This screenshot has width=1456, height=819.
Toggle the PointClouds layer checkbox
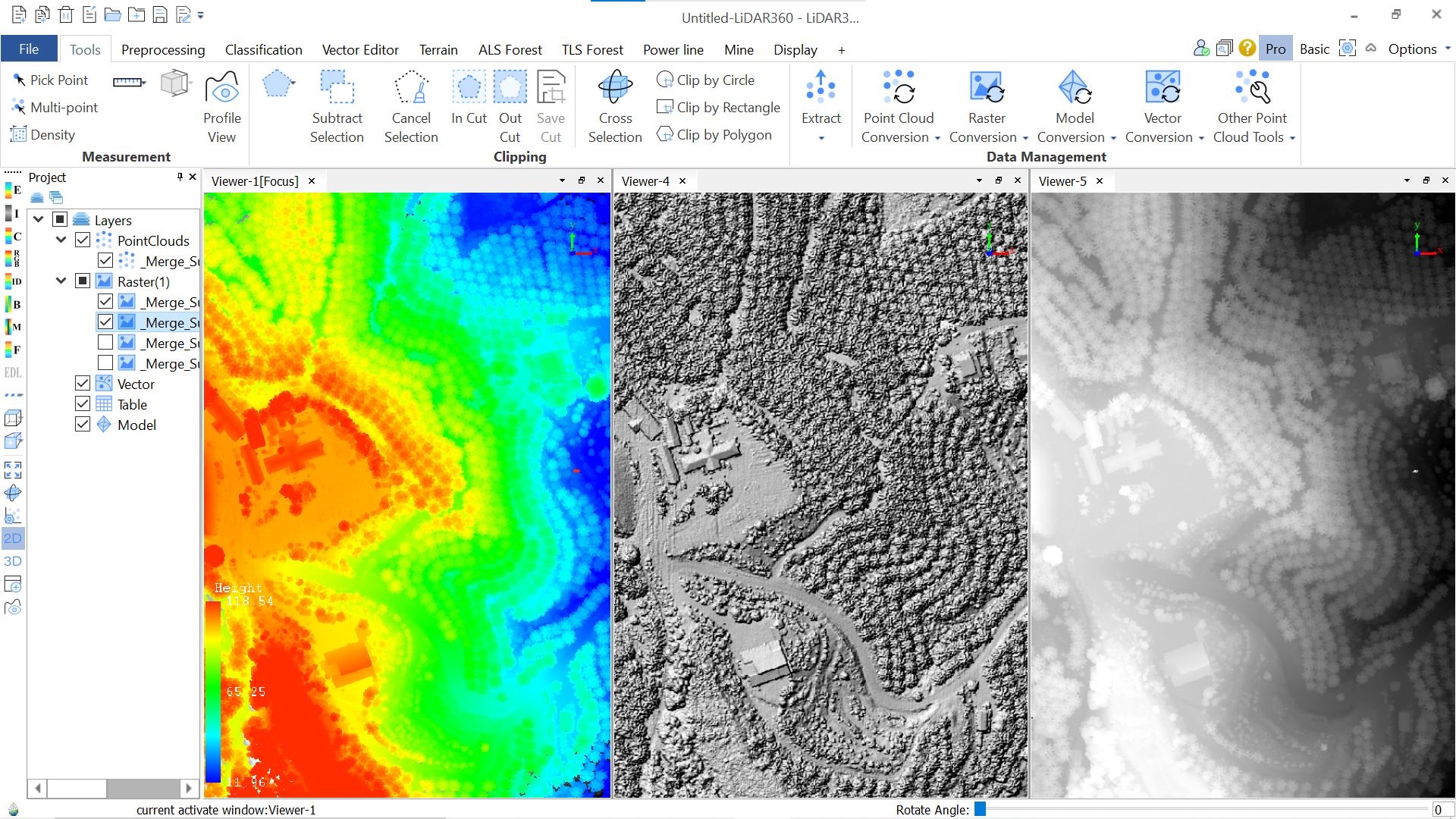(x=83, y=240)
